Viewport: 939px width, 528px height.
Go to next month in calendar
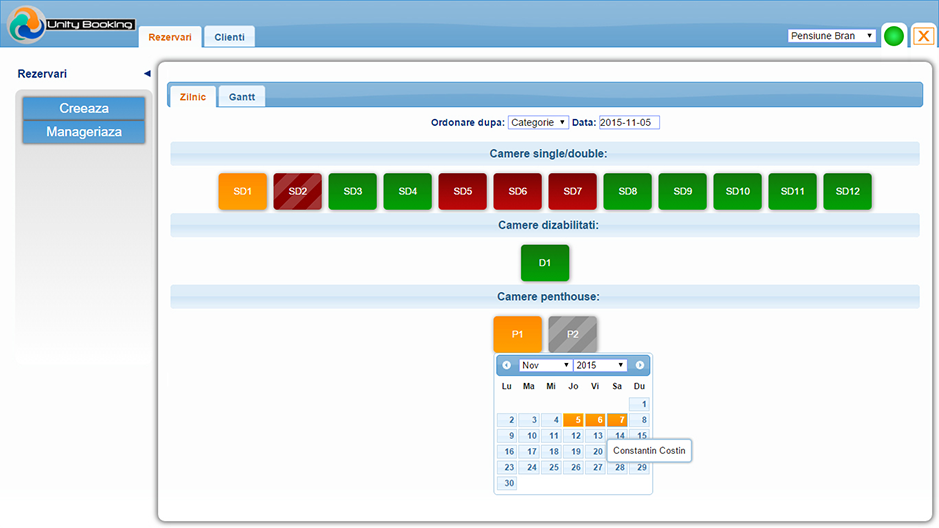640,365
